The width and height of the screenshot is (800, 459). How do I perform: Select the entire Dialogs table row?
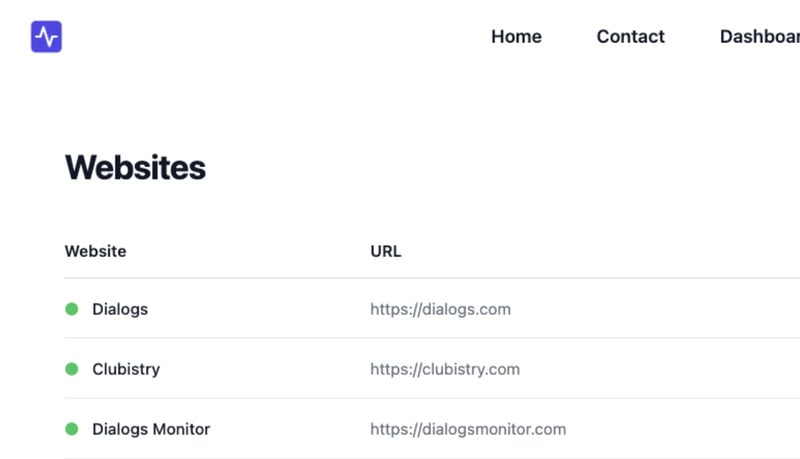620,309
